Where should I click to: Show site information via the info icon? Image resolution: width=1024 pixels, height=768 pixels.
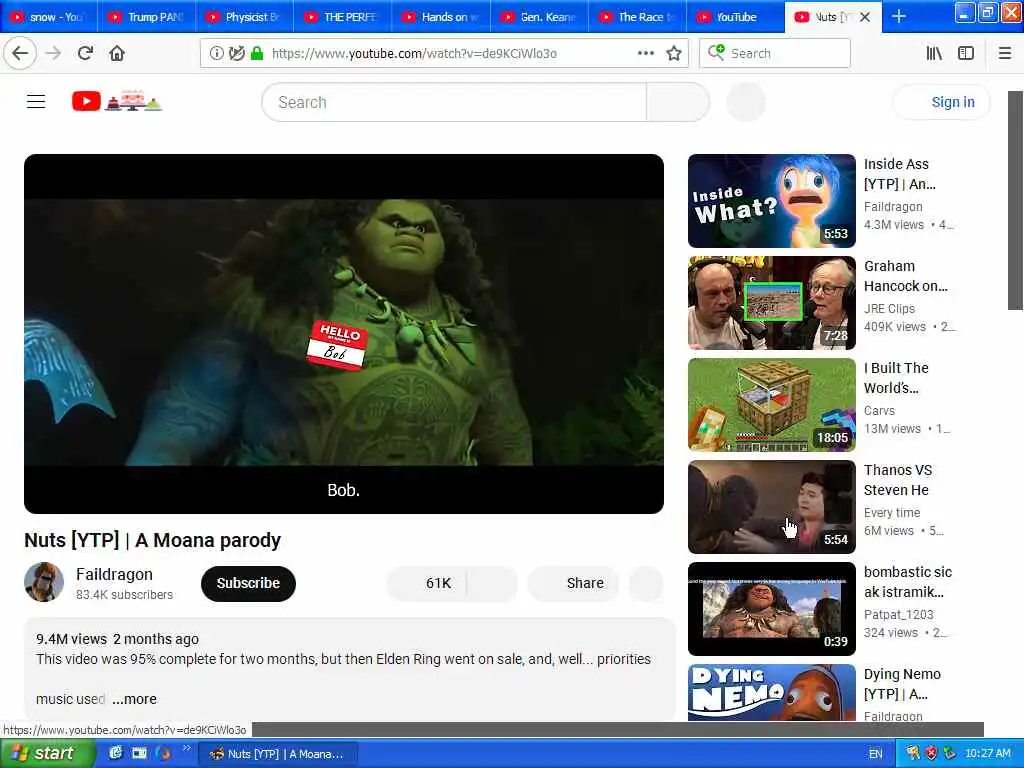pyautogui.click(x=216, y=54)
